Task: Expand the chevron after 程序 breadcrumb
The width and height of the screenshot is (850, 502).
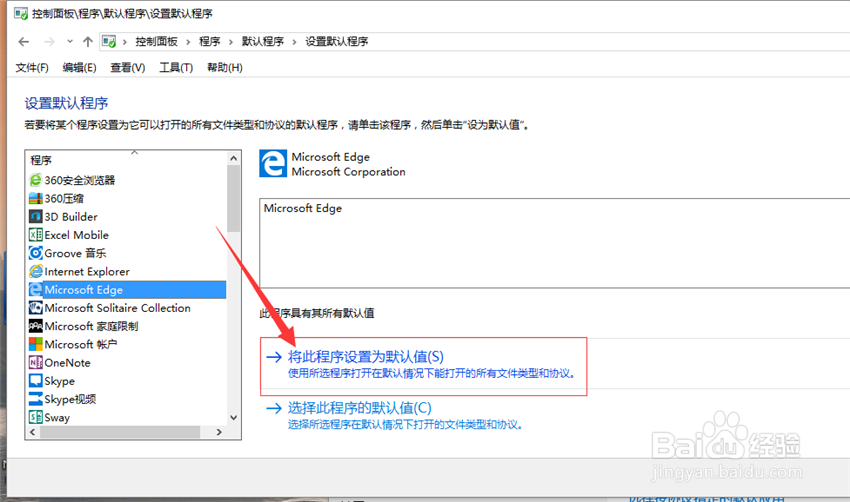Action: click(230, 42)
